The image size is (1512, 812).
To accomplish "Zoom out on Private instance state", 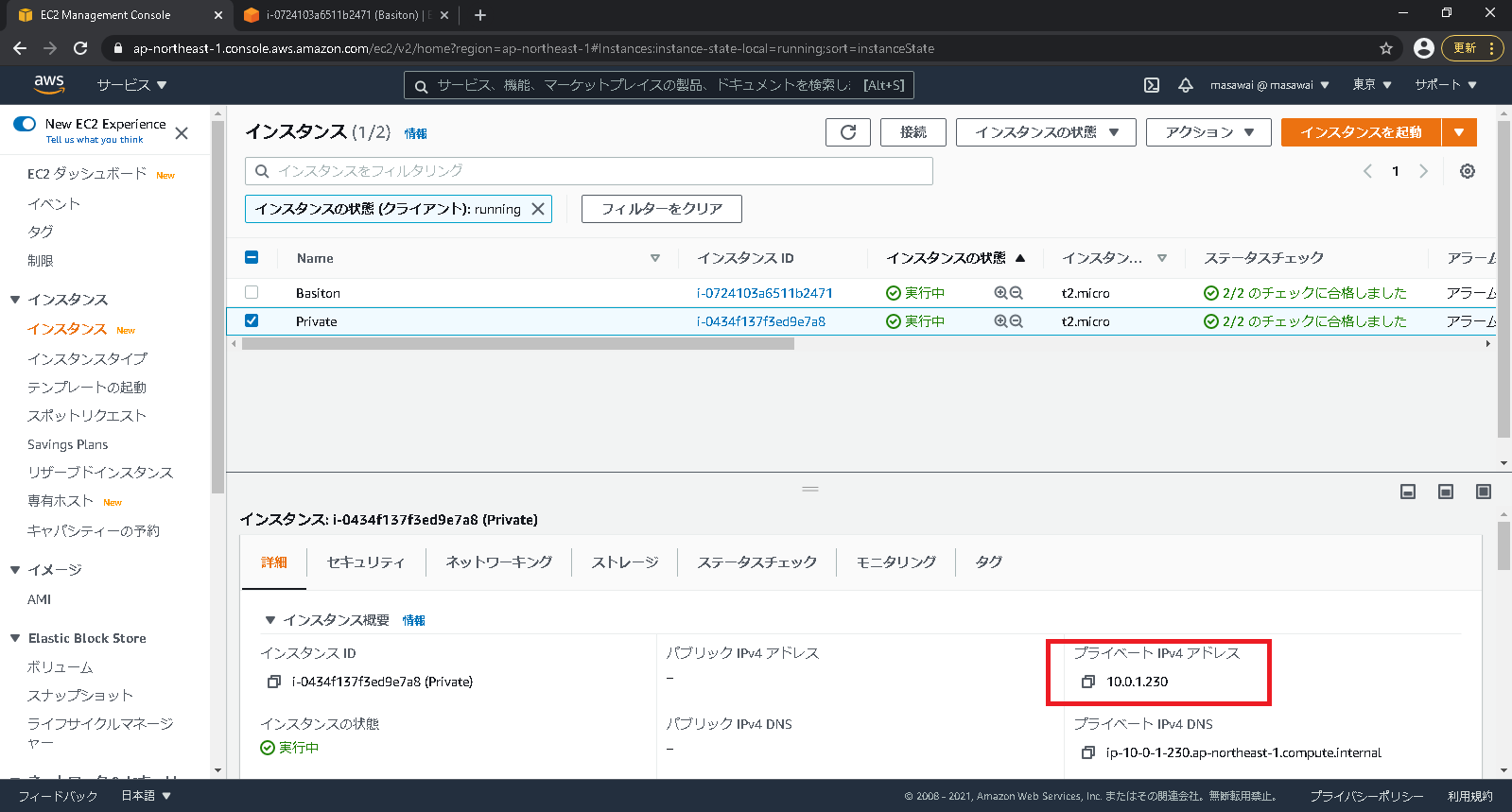I will 1017,321.
